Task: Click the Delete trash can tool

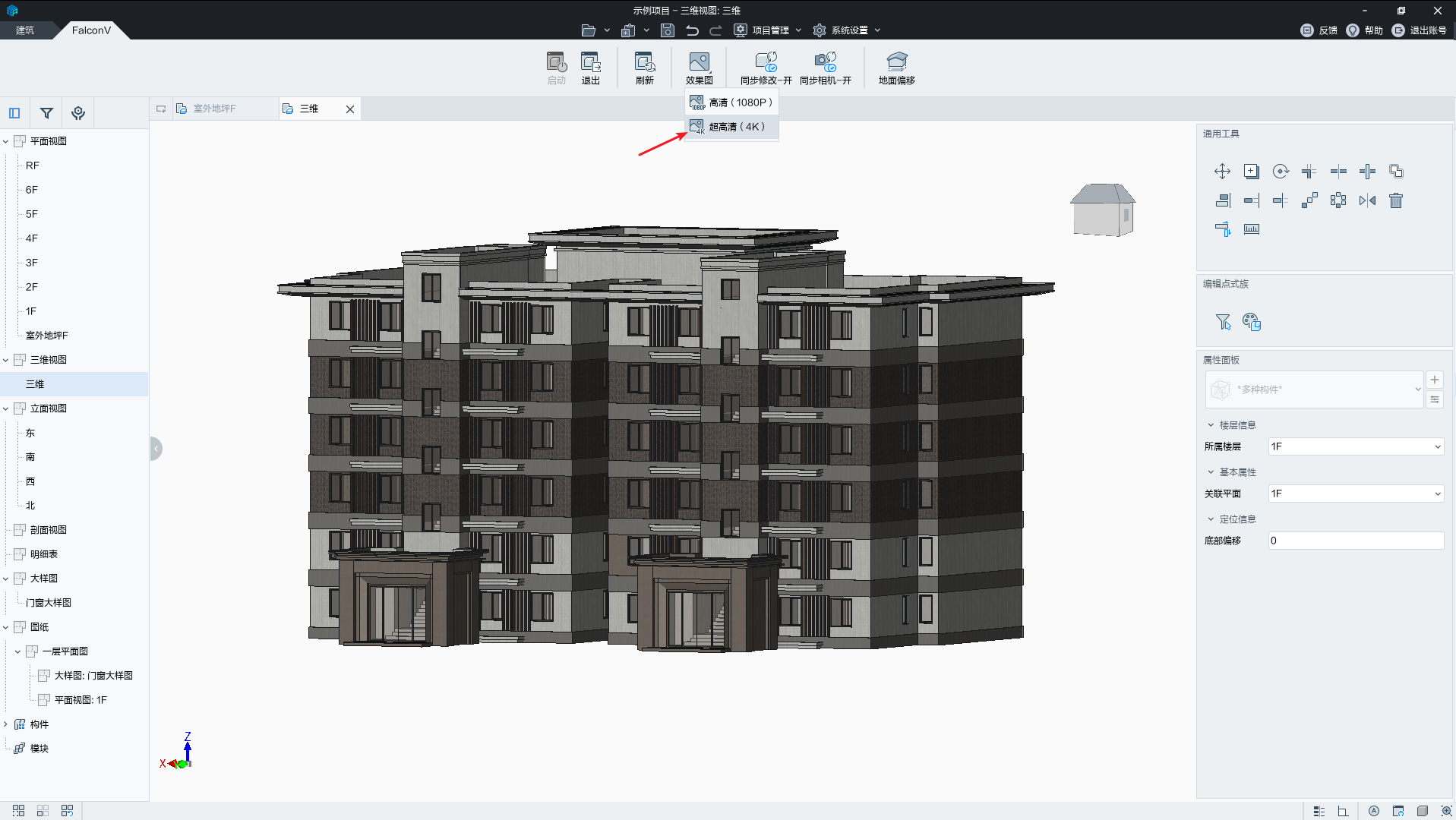Action: (x=1396, y=200)
